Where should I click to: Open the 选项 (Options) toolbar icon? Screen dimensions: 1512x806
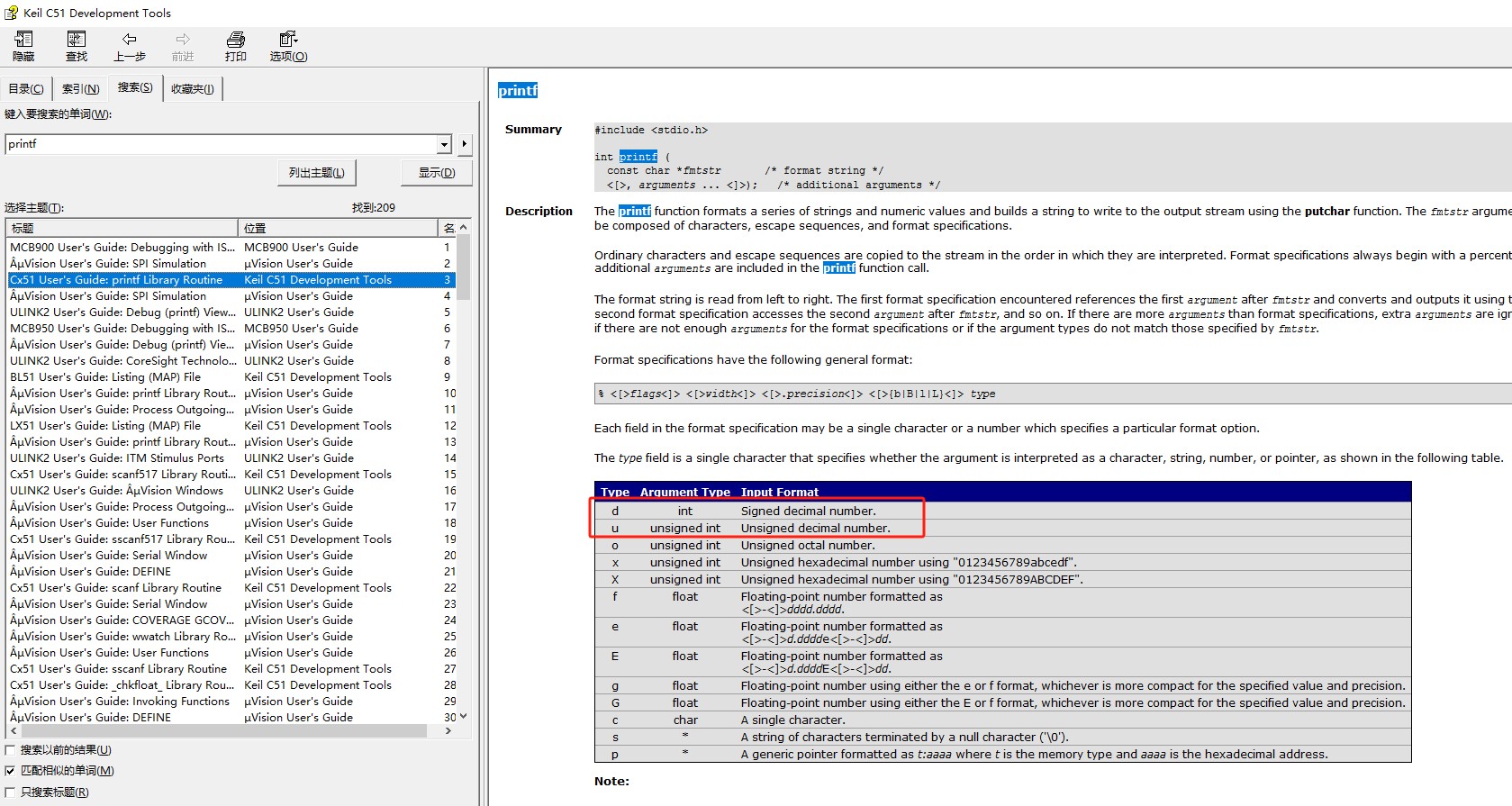288,39
